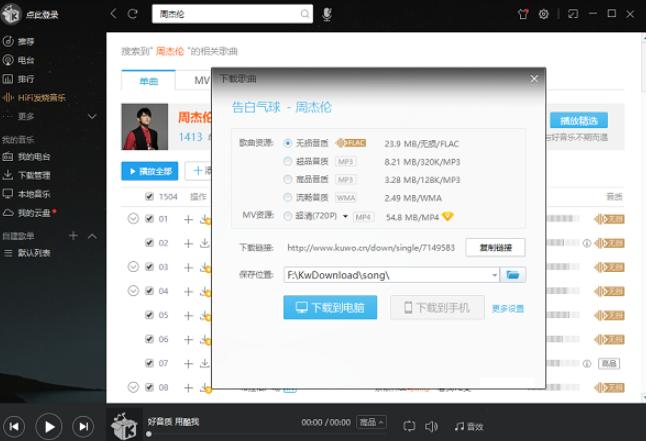This screenshot has height=441, width=646.
Task: Select 超品音质 320K MP3 option
Action: [x=288, y=161]
